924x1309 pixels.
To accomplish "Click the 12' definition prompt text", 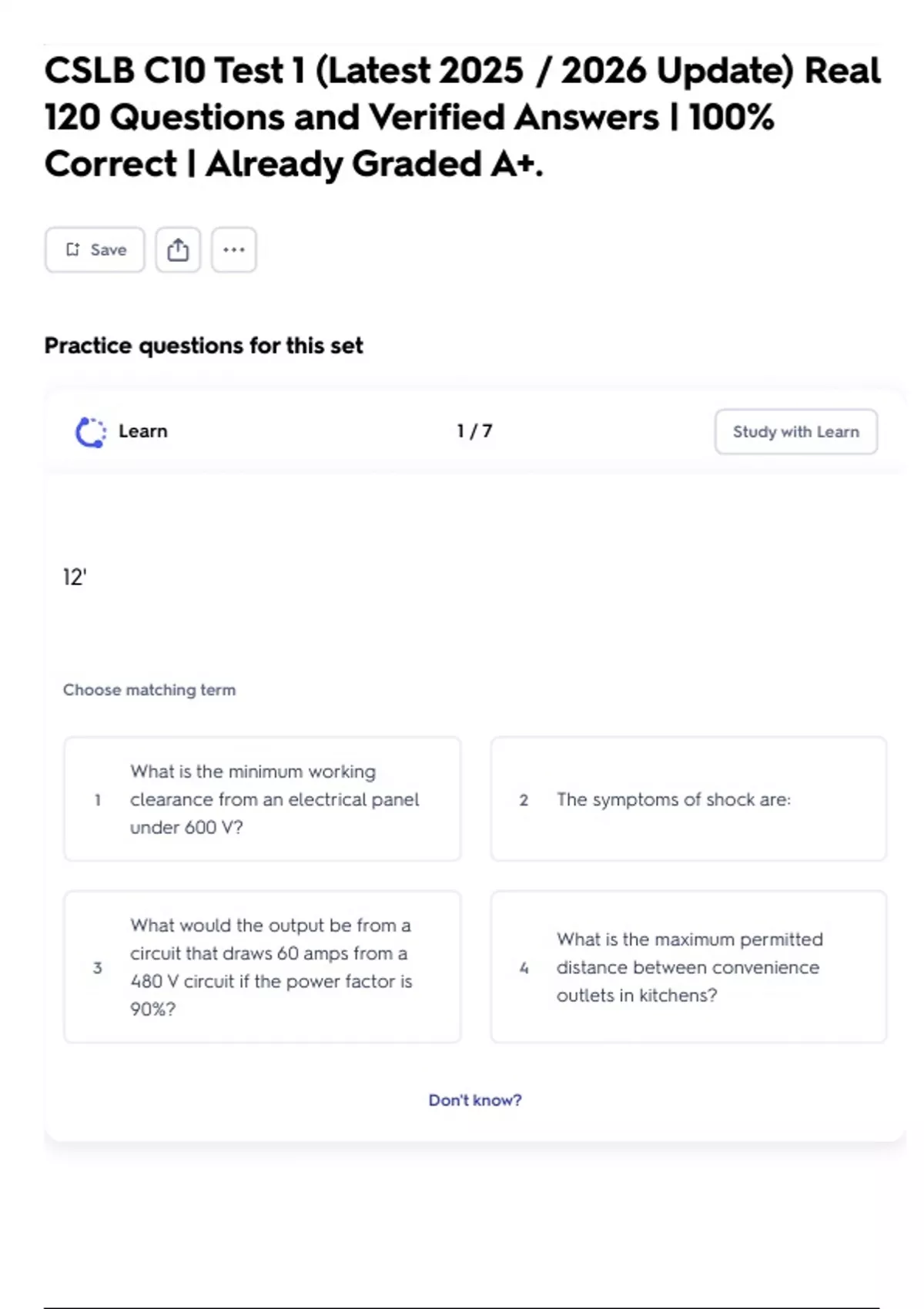I will (x=75, y=577).
